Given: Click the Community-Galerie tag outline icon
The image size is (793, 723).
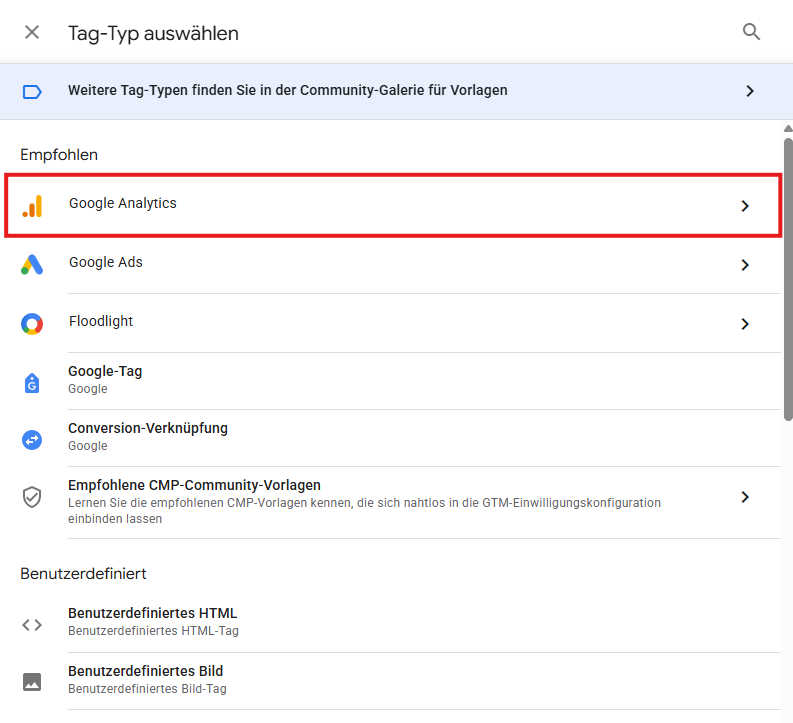Looking at the screenshot, I should [x=32, y=92].
